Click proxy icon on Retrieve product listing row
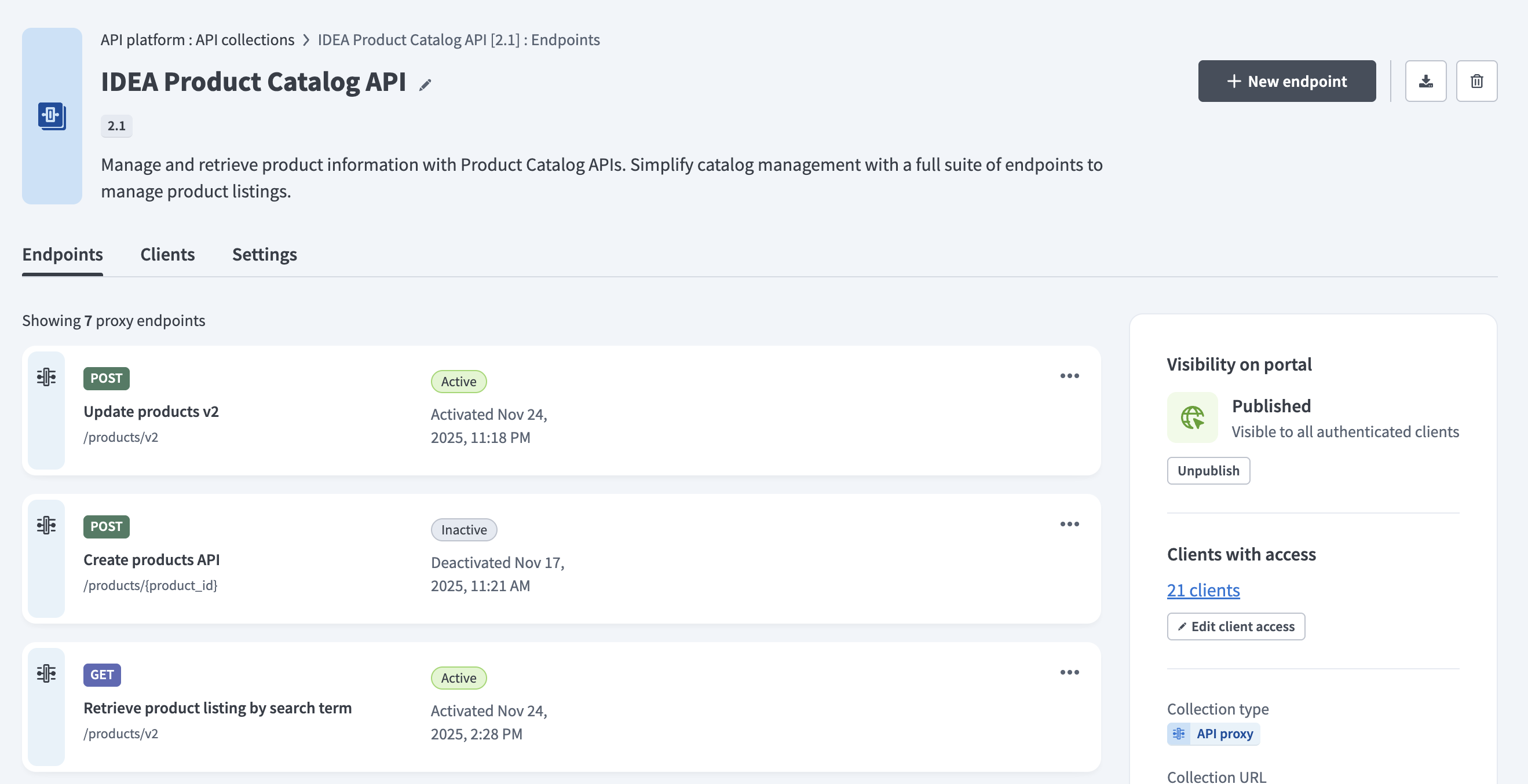This screenshot has width=1528, height=784. pos(46,673)
